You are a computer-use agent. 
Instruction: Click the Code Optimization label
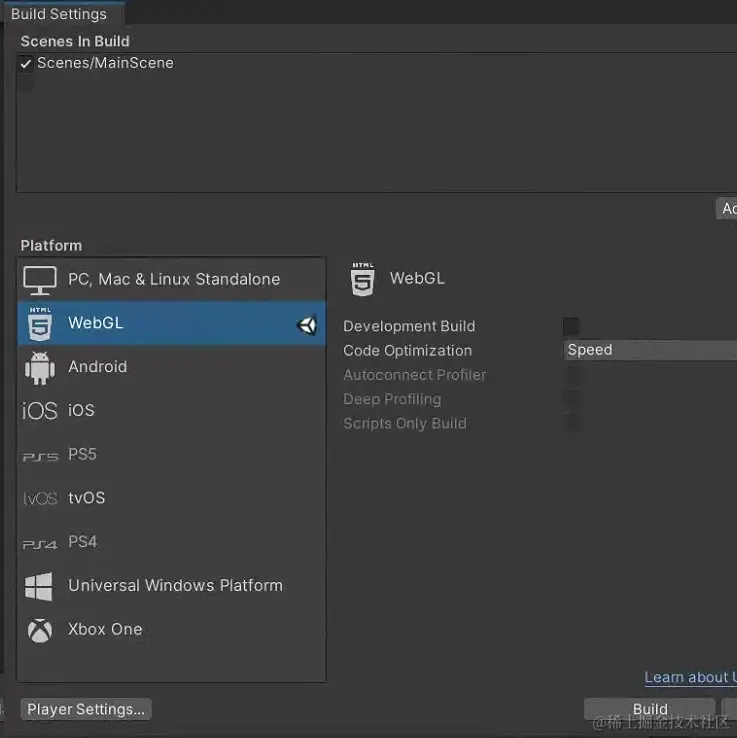pyautogui.click(x=408, y=351)
